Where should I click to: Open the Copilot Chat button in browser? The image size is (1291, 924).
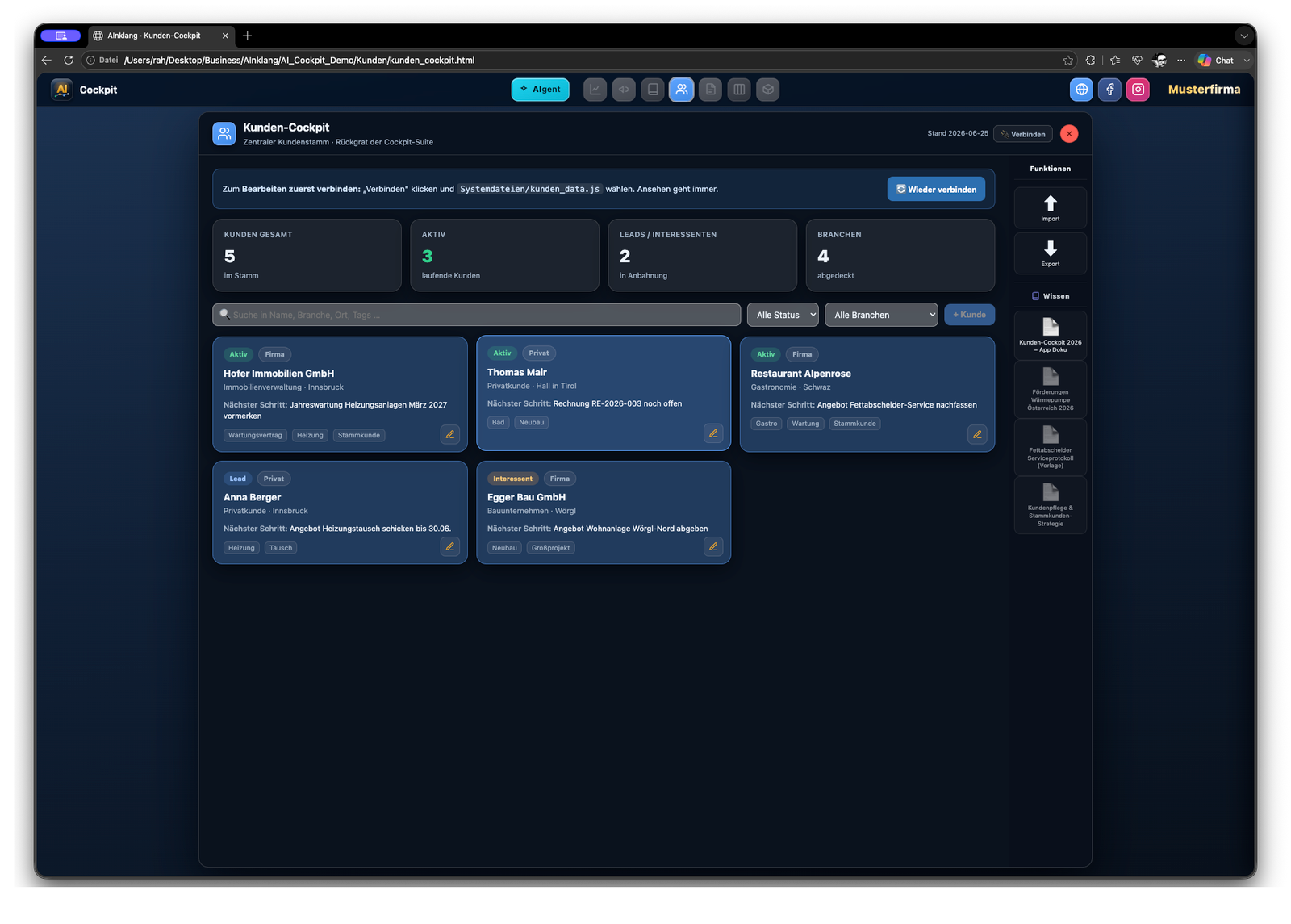1216,61
